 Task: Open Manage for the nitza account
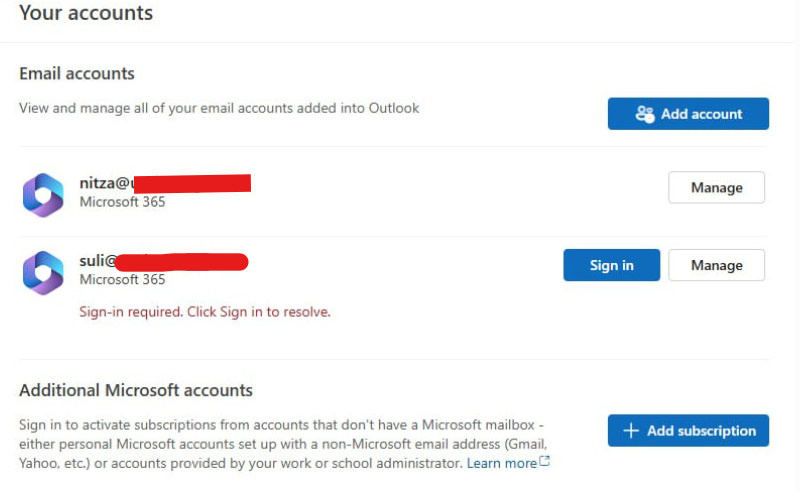[716, 187]
